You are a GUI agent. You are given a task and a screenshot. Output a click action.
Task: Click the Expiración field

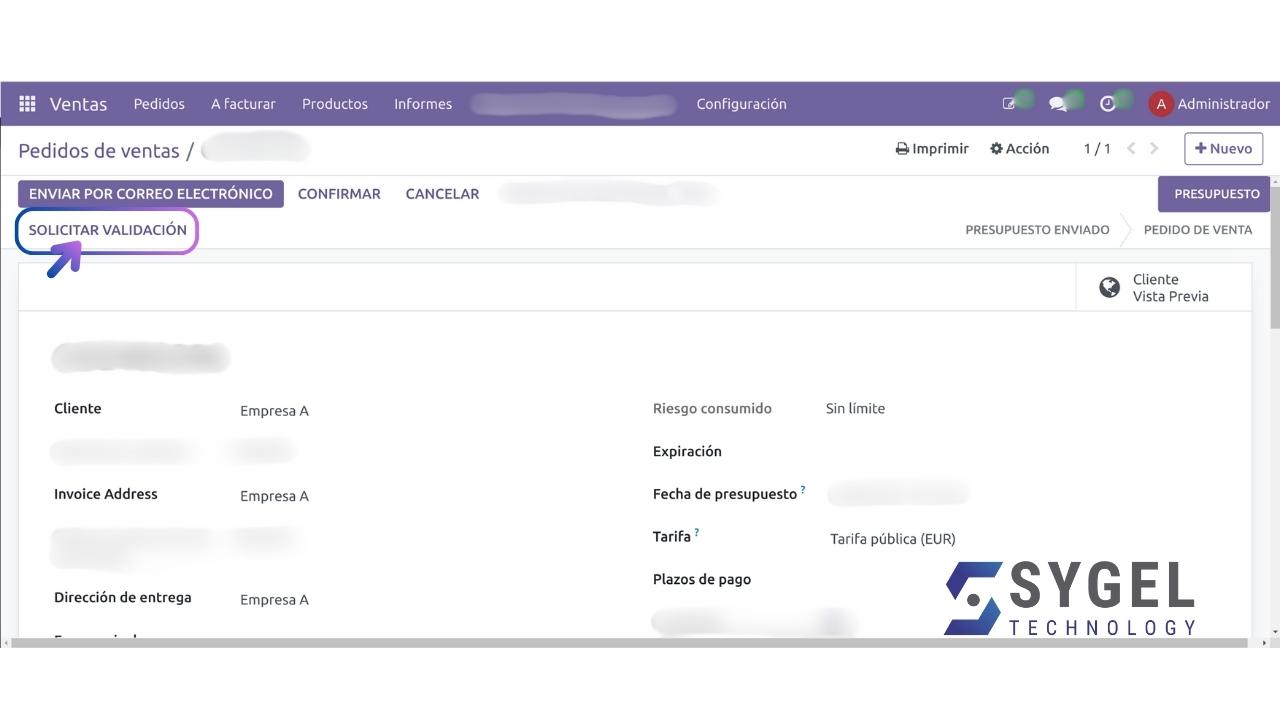click(x=687, y=452)
